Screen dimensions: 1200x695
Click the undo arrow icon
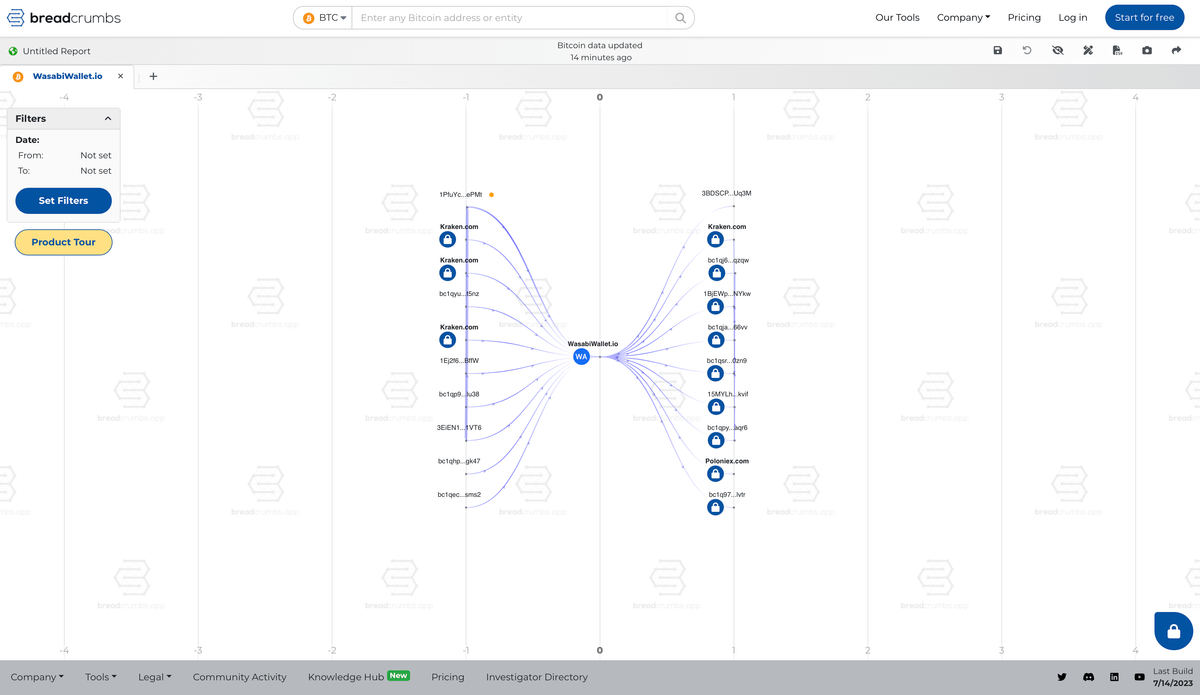pos(1027,50)
